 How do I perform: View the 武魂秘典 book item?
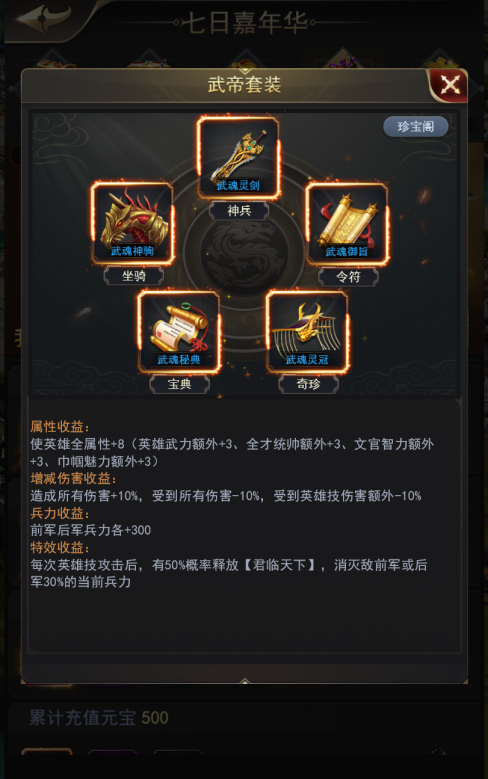(179, 332)
